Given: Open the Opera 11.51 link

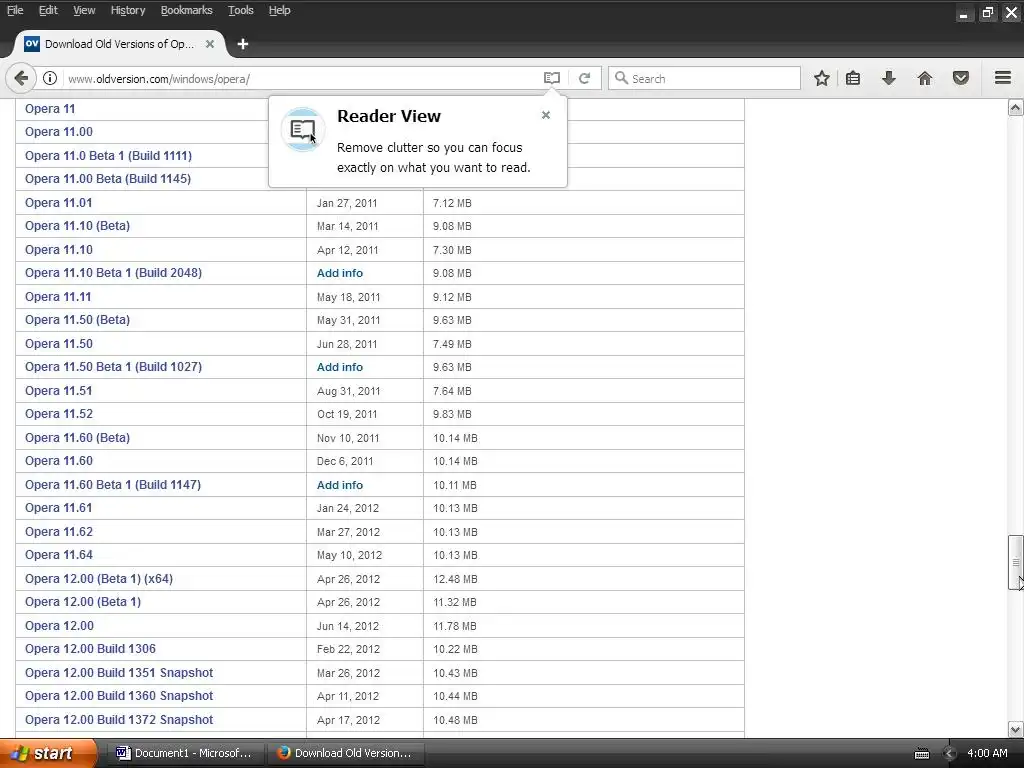Looking at the screenshot, I should 58,391.
